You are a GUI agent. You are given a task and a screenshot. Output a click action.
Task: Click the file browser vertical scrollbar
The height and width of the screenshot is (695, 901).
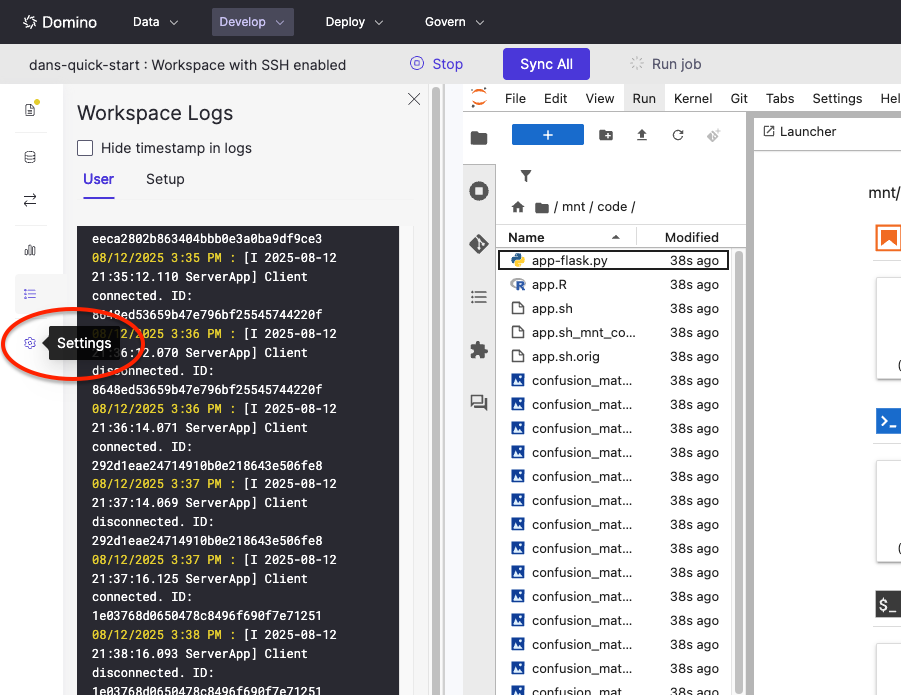coord(739,471)
